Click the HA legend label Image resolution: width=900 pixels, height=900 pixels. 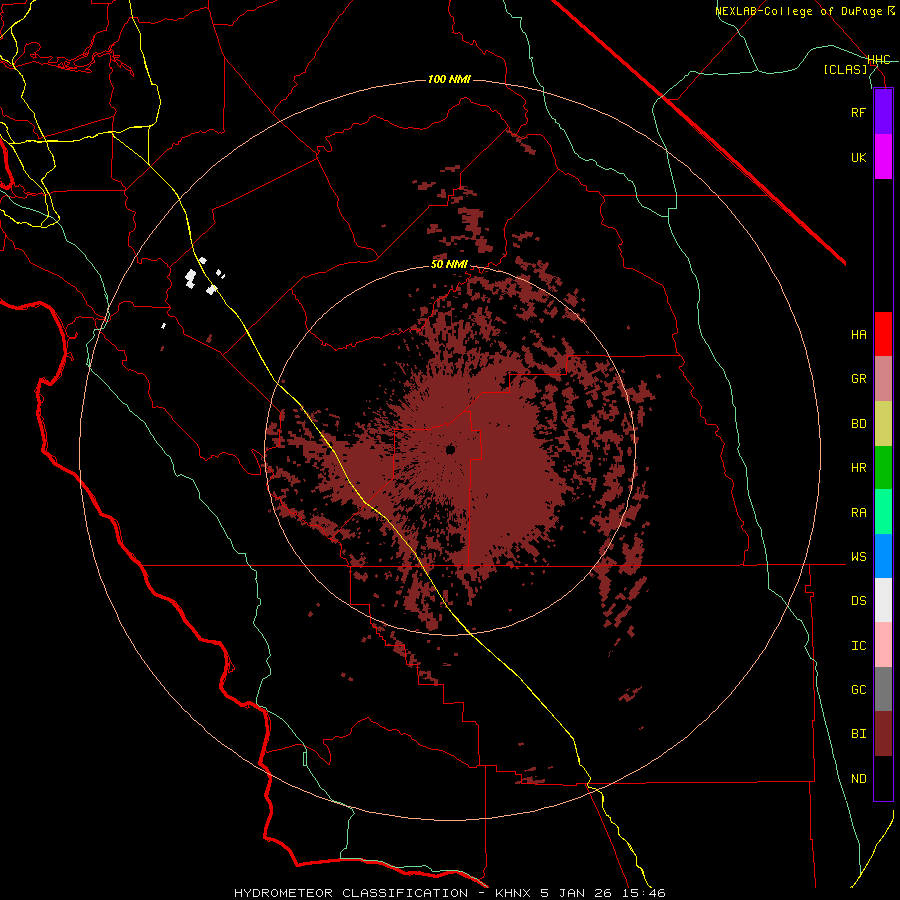pyautogui.click(x=858, y=335)
